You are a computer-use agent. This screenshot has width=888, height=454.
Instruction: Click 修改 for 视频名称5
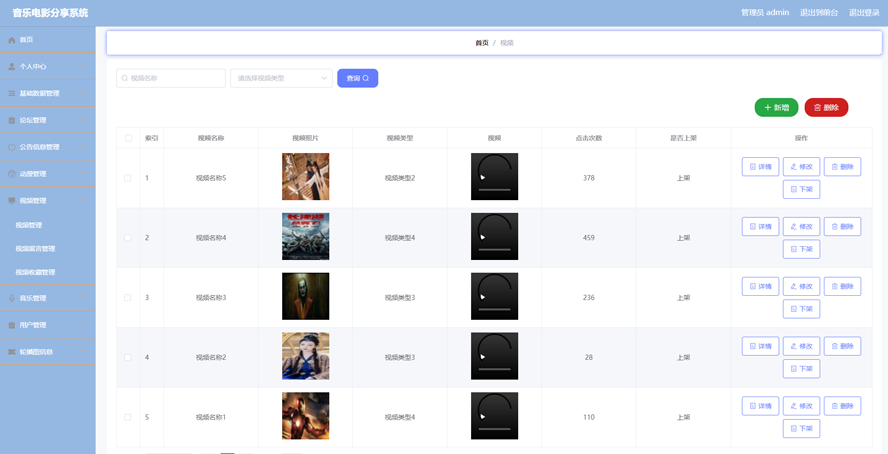[x=801, y=167]
